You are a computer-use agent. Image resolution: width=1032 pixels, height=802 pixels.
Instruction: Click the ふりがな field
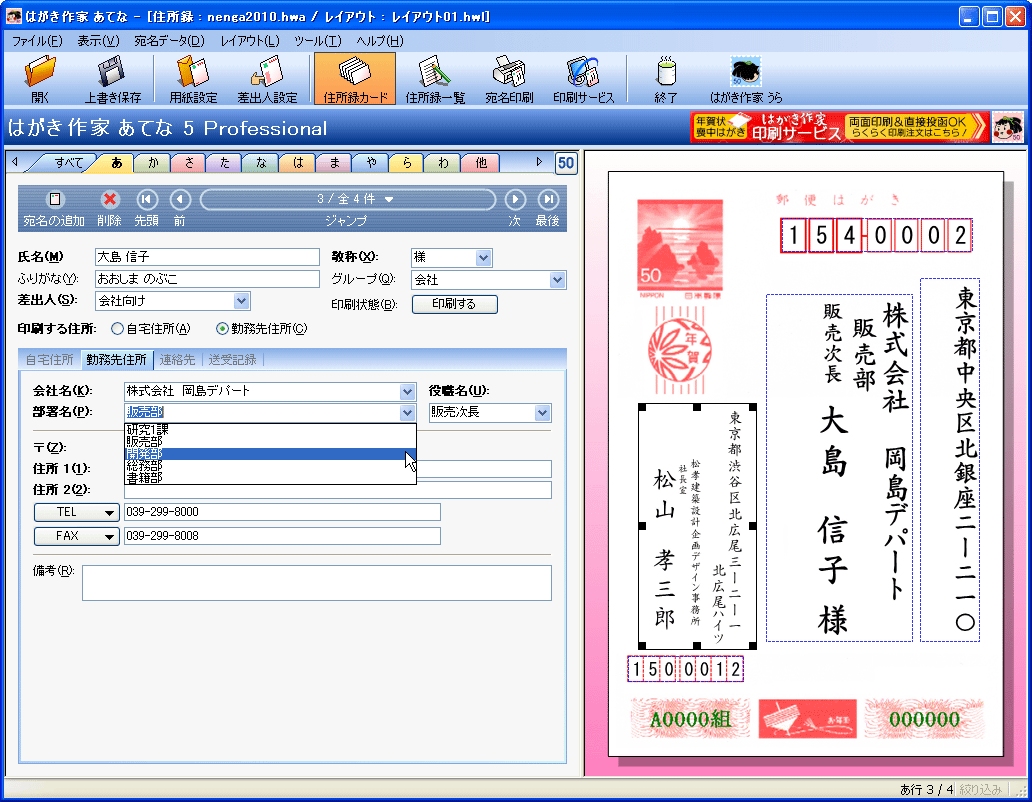tap(207, 279)
